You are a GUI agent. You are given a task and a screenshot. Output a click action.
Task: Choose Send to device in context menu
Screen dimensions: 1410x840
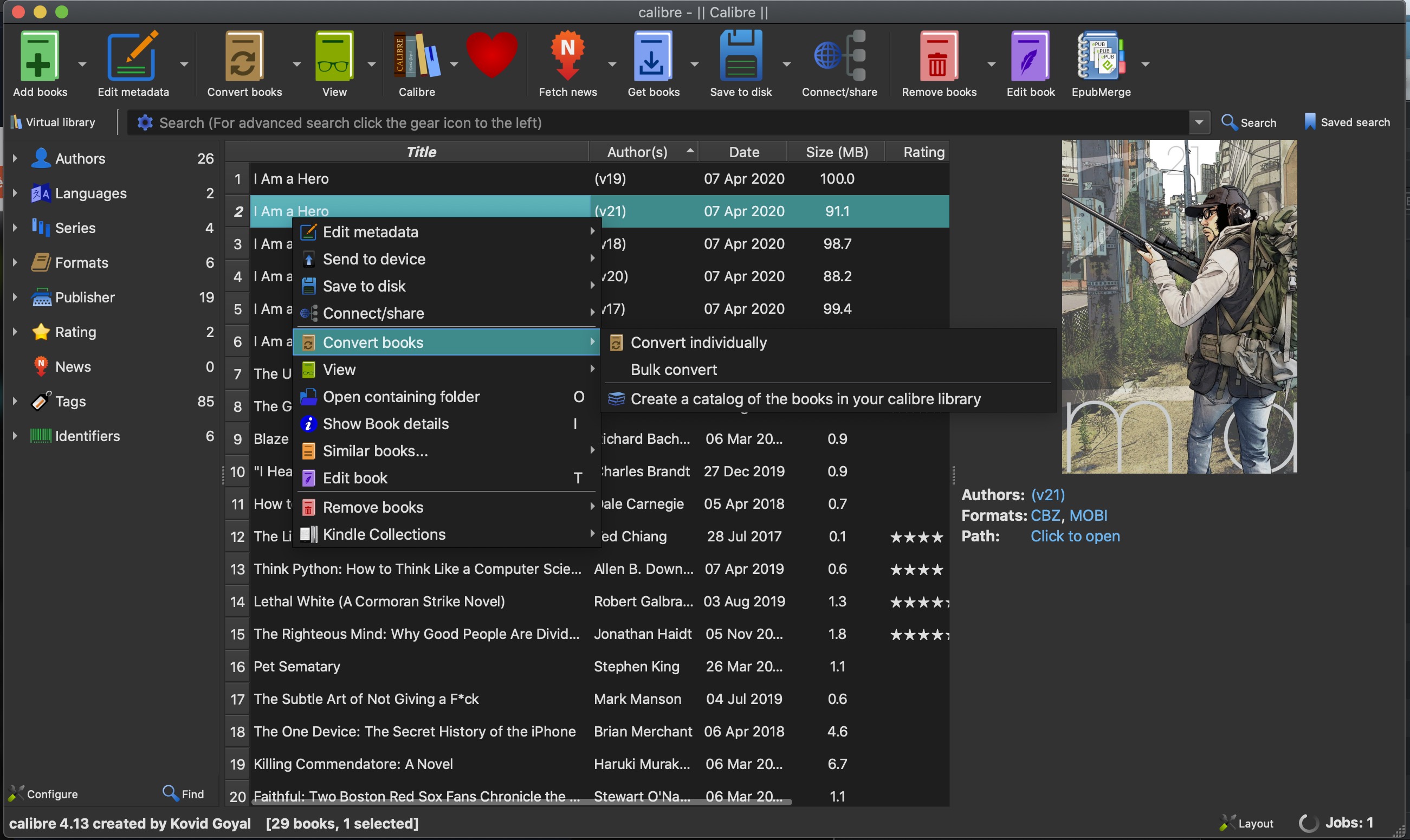click(x=447, y=259)
